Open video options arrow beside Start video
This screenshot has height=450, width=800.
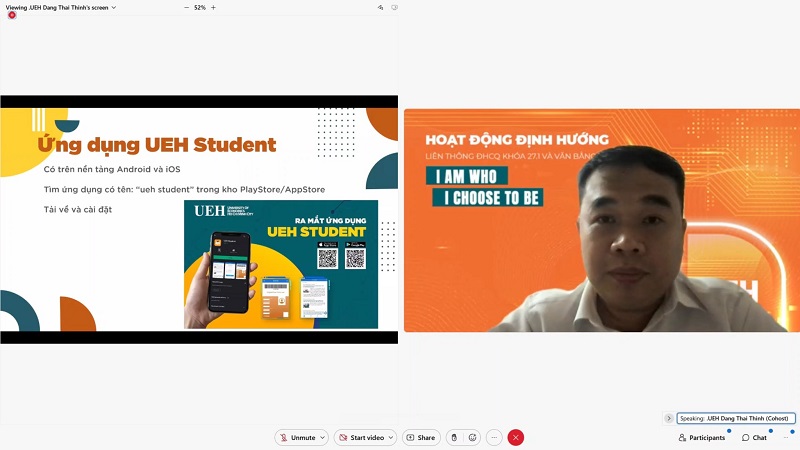point(391,437)
